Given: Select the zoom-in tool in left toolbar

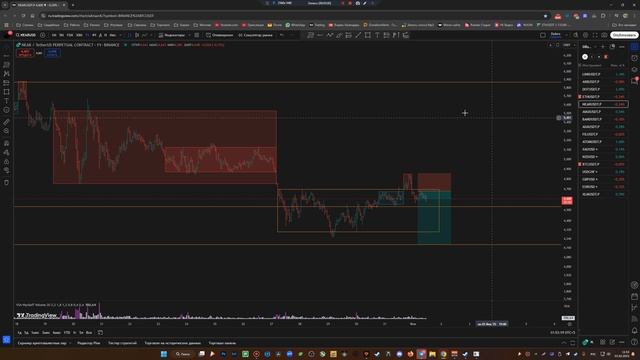Looking at the screenshot, I should (x=7, y=131).
